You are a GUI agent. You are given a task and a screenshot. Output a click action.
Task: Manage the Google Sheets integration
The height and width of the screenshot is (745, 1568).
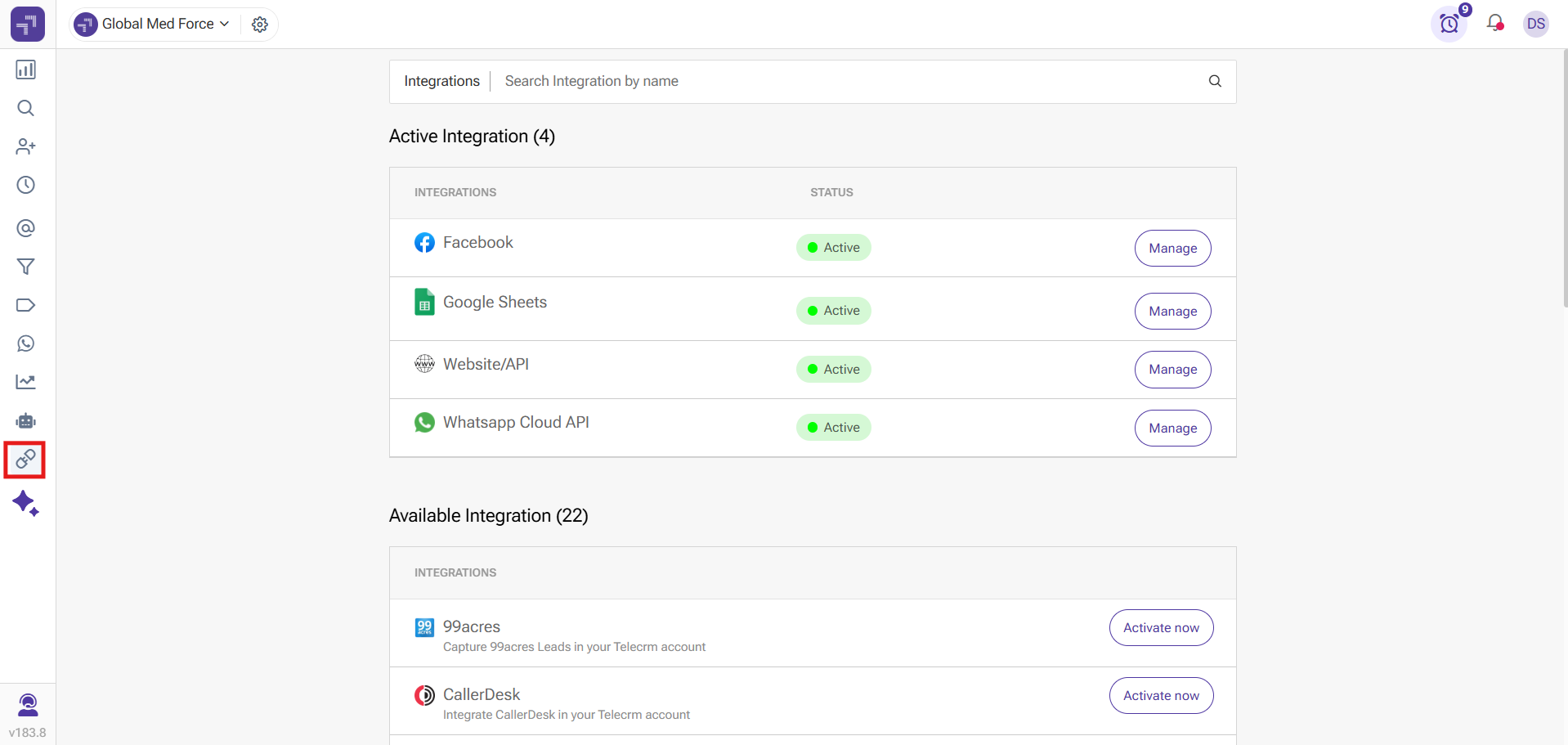point(1172,311)
